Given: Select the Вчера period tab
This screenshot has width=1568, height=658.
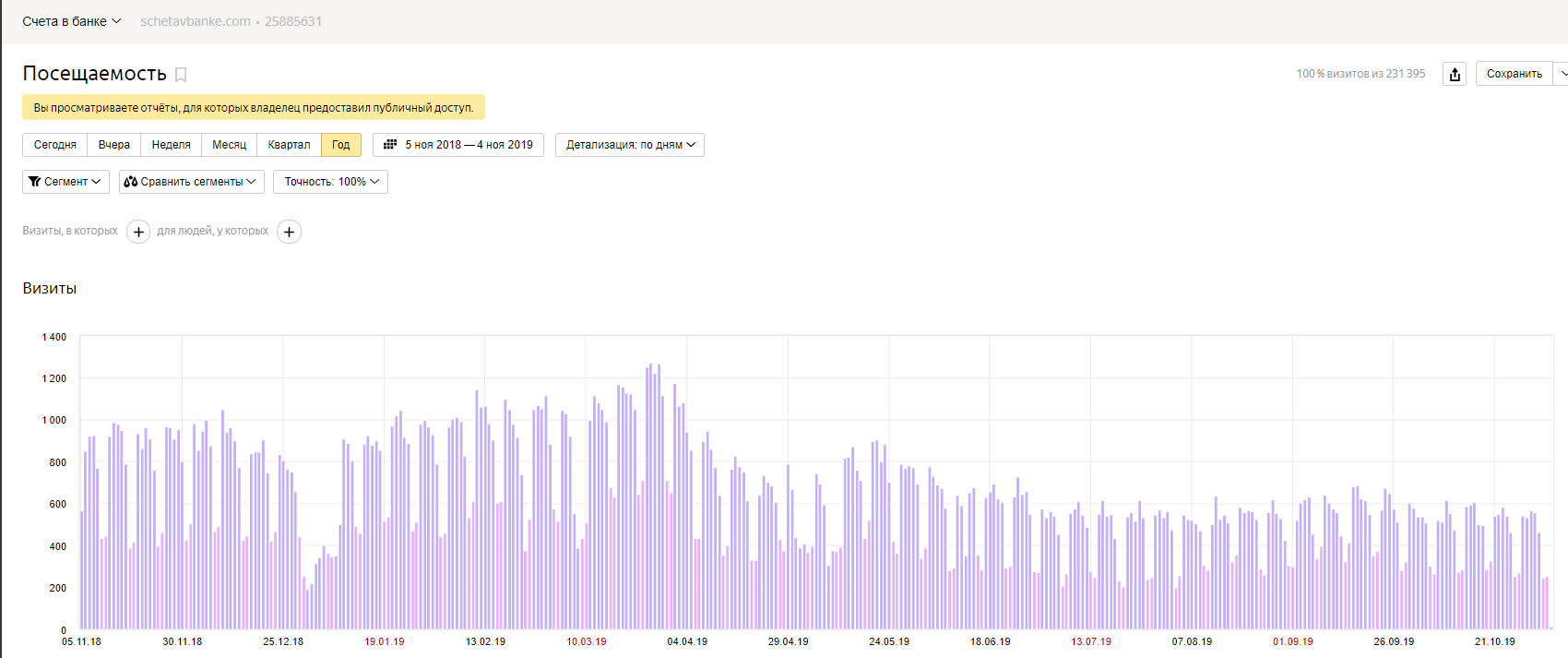Looking at the screenshot, I should coord(114,145).
